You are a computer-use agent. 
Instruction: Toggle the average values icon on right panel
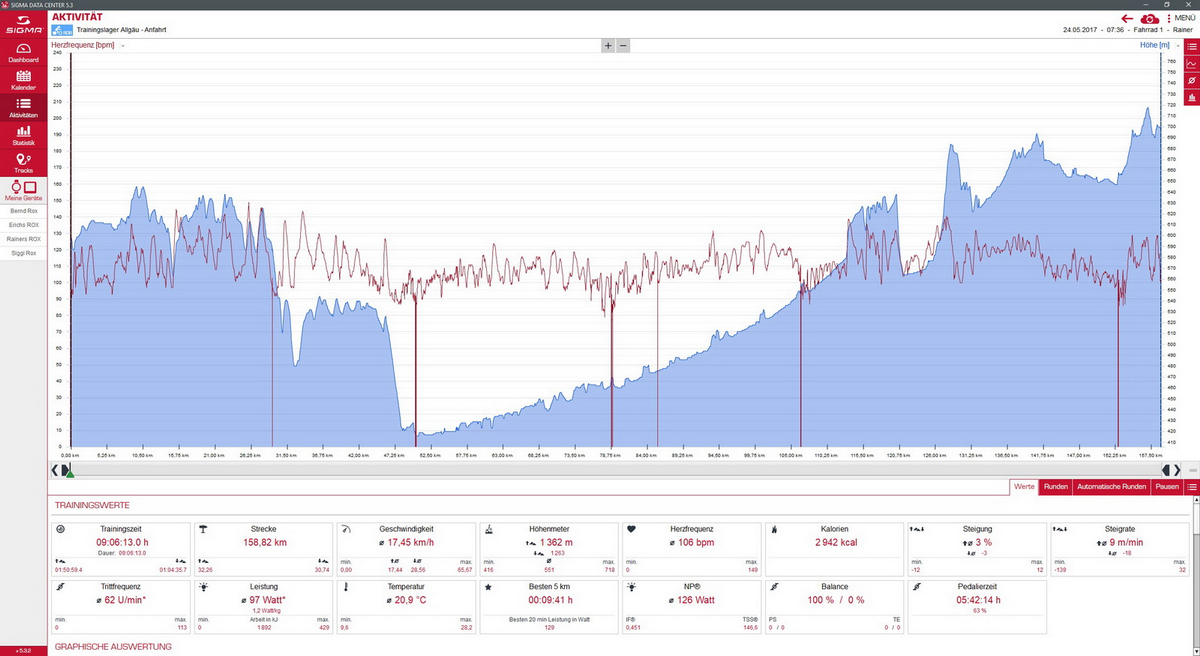pyautogui.click(x=1191, y=80)
